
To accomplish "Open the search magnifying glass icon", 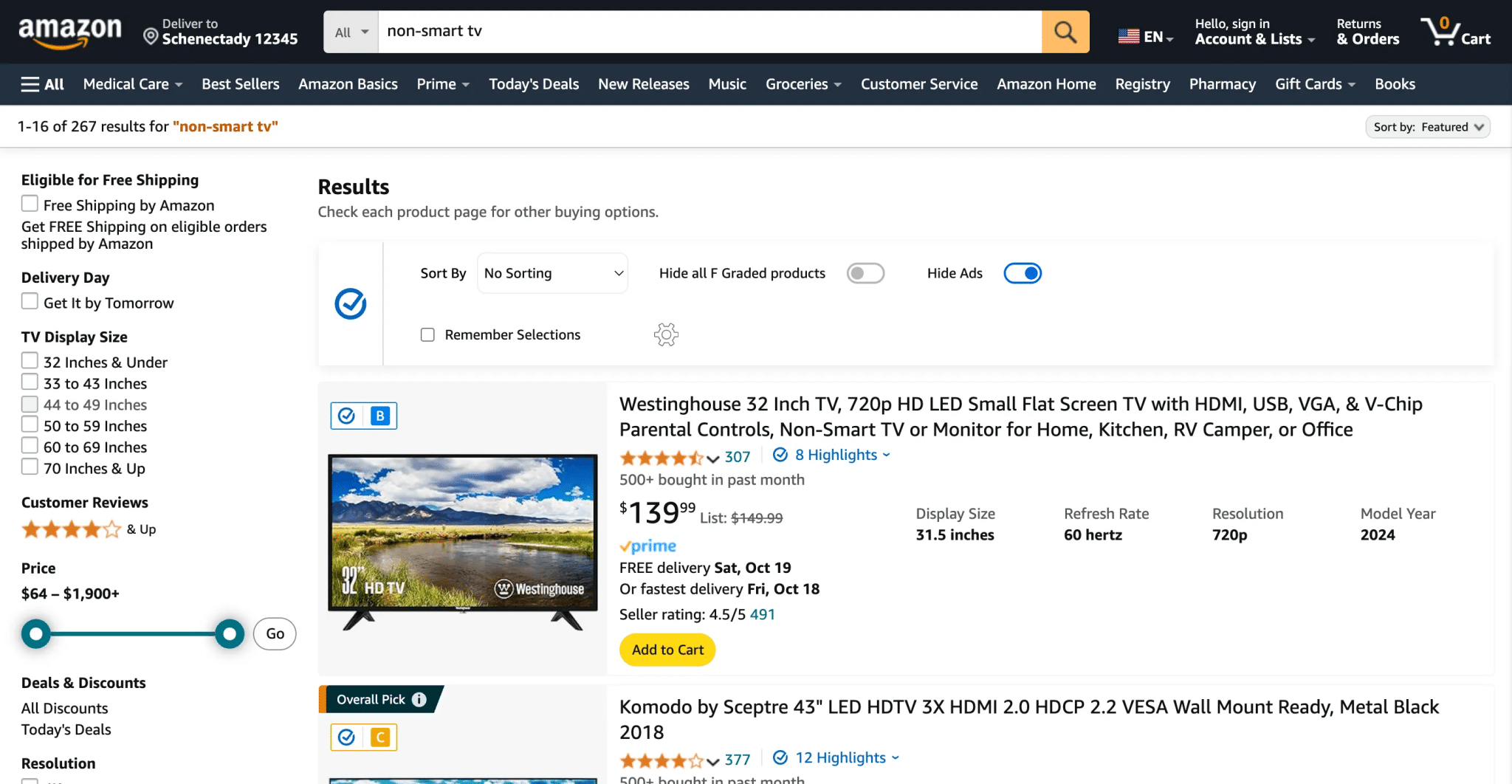I will pyautogui.click(x=1064, y=32).
